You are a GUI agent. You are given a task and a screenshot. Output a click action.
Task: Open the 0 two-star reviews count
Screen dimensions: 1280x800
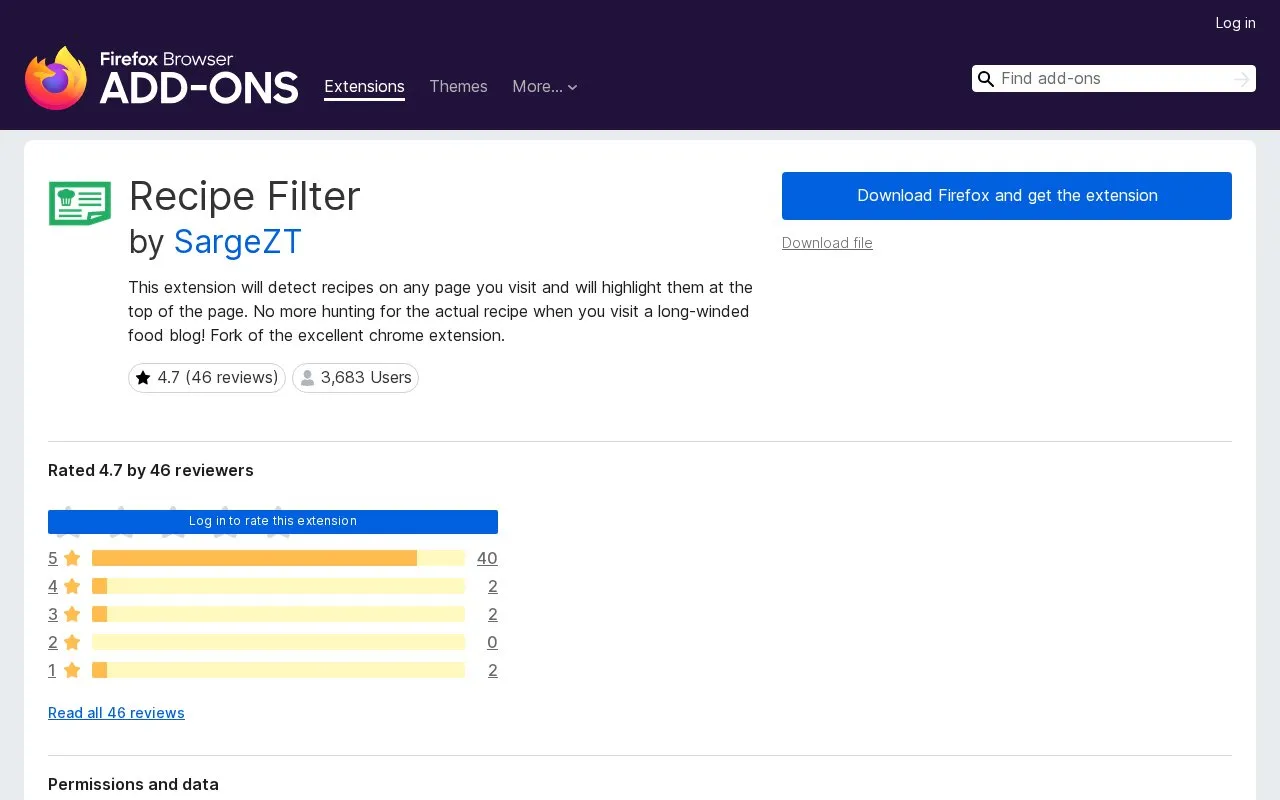pos(492,642)
